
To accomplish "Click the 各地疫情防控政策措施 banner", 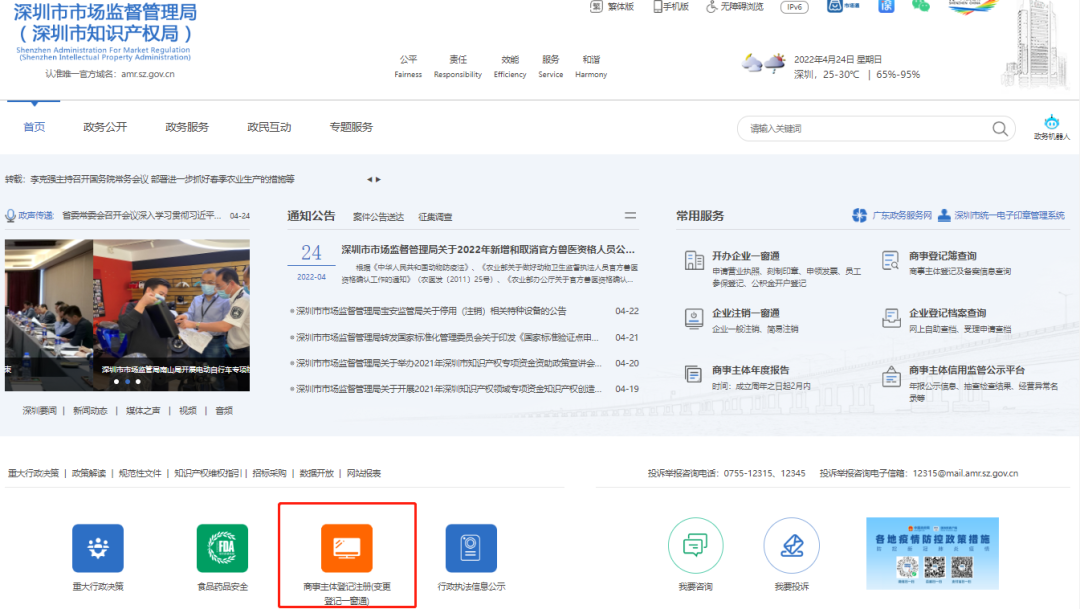I will tap(932, 553).
